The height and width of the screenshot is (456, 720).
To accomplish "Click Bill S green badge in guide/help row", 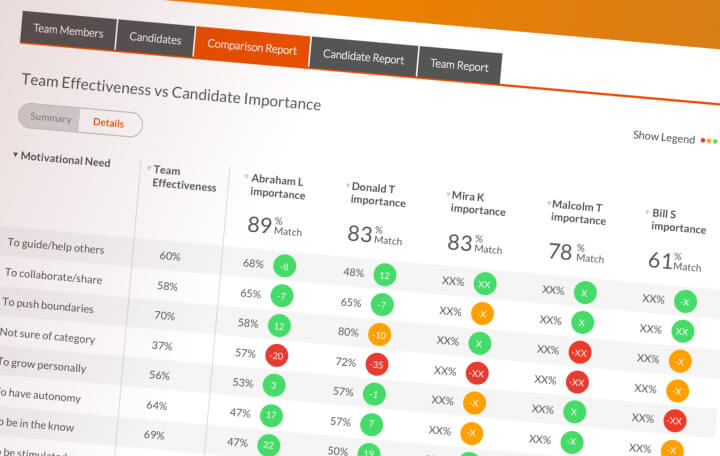I will pyautogui.click(x=685, y=302).
